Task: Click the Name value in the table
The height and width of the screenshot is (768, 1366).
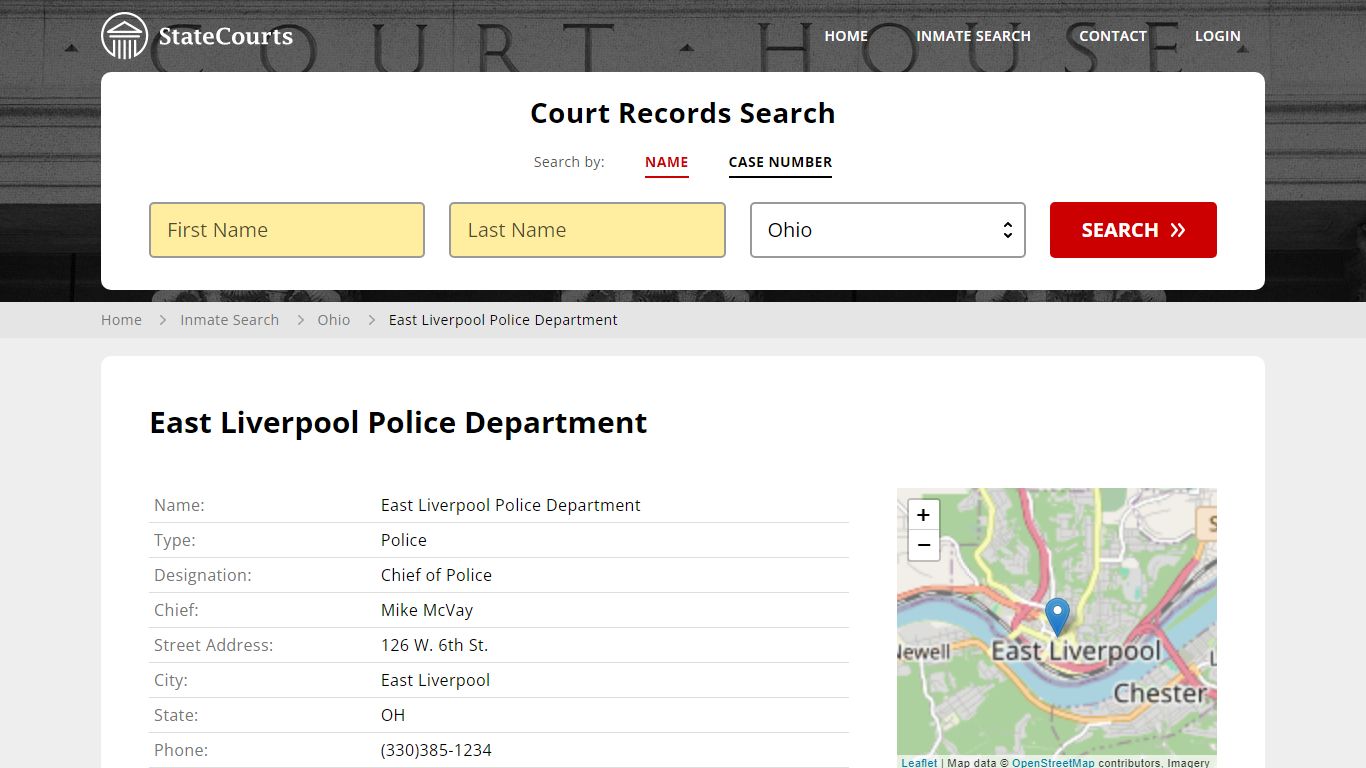Action: [511, 505]
